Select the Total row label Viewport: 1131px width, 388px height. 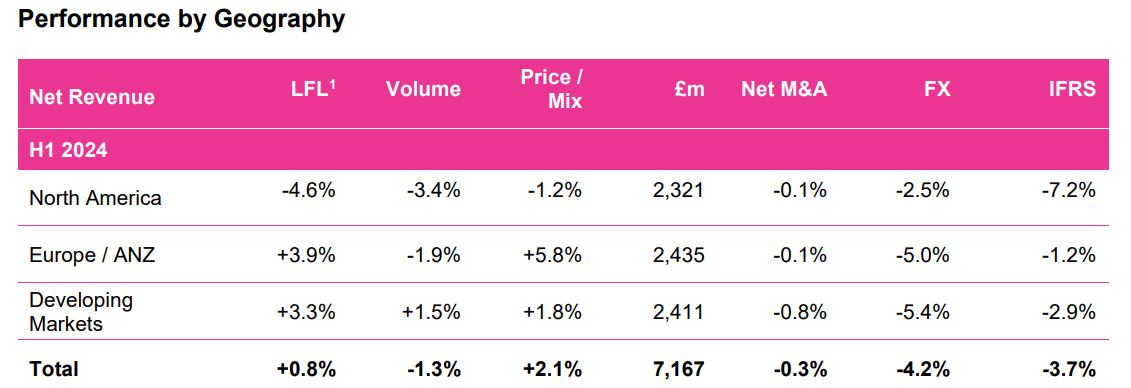53,369
